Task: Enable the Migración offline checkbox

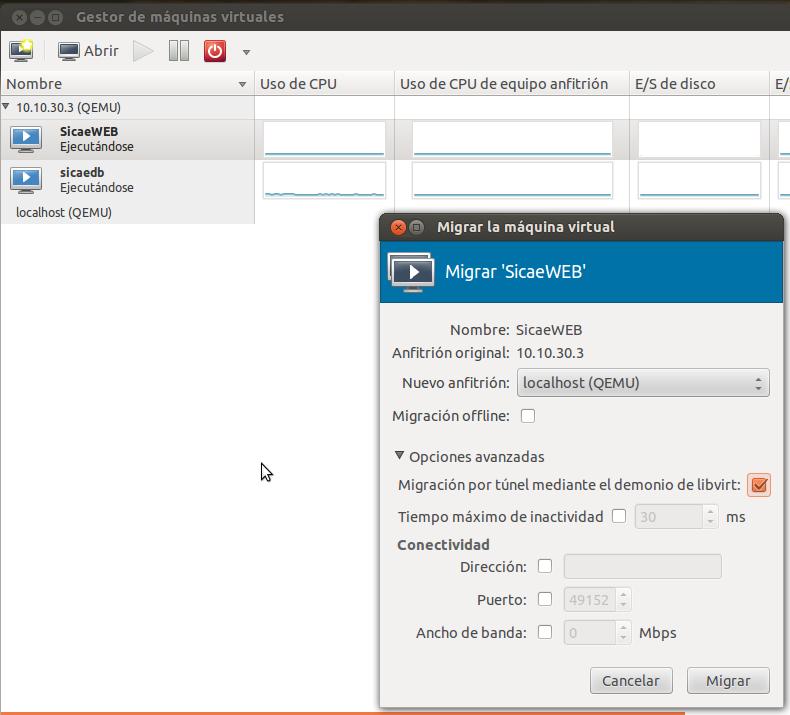Action: click(x=528, y=416)
